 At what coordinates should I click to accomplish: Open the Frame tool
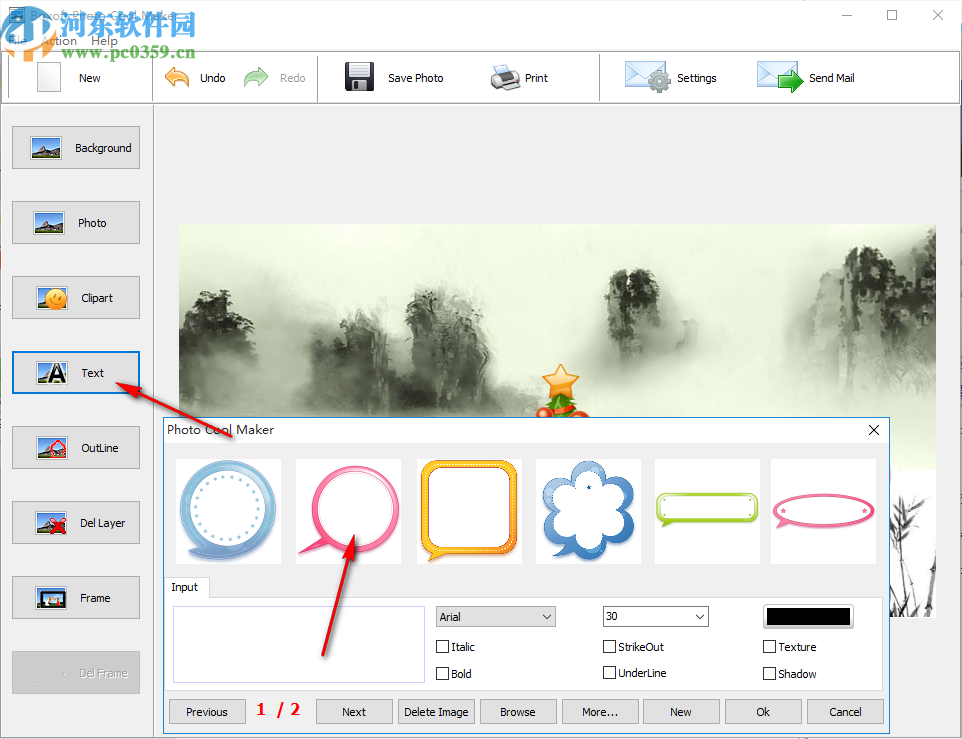click(75, 597)
